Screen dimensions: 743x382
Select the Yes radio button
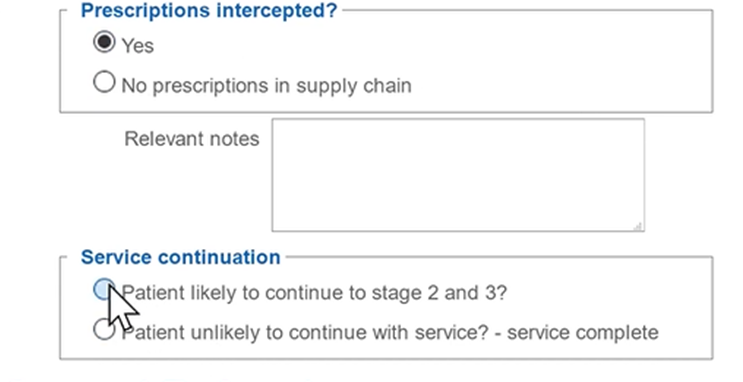104,42
